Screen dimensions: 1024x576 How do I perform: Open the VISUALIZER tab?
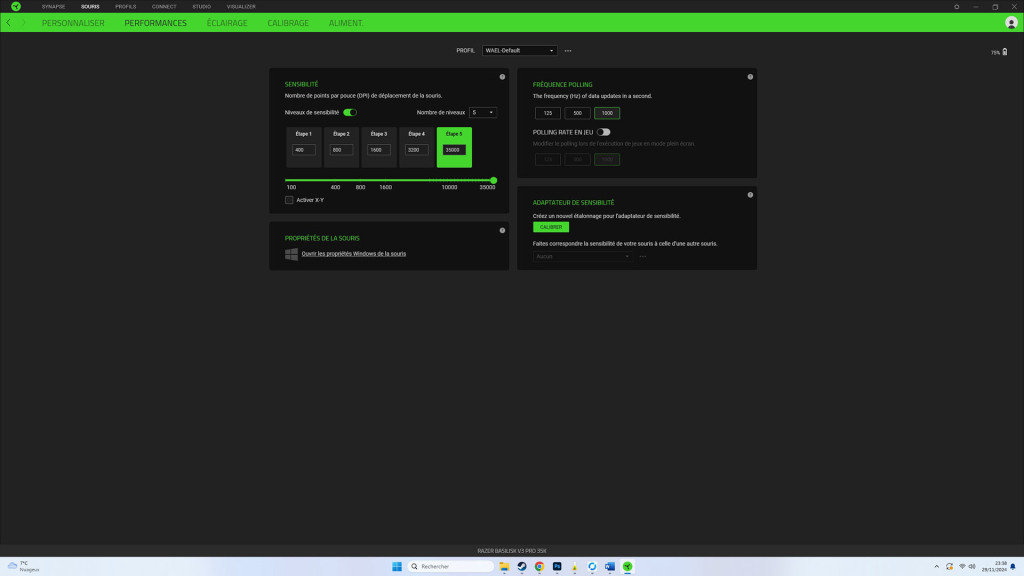click(241, 7)
